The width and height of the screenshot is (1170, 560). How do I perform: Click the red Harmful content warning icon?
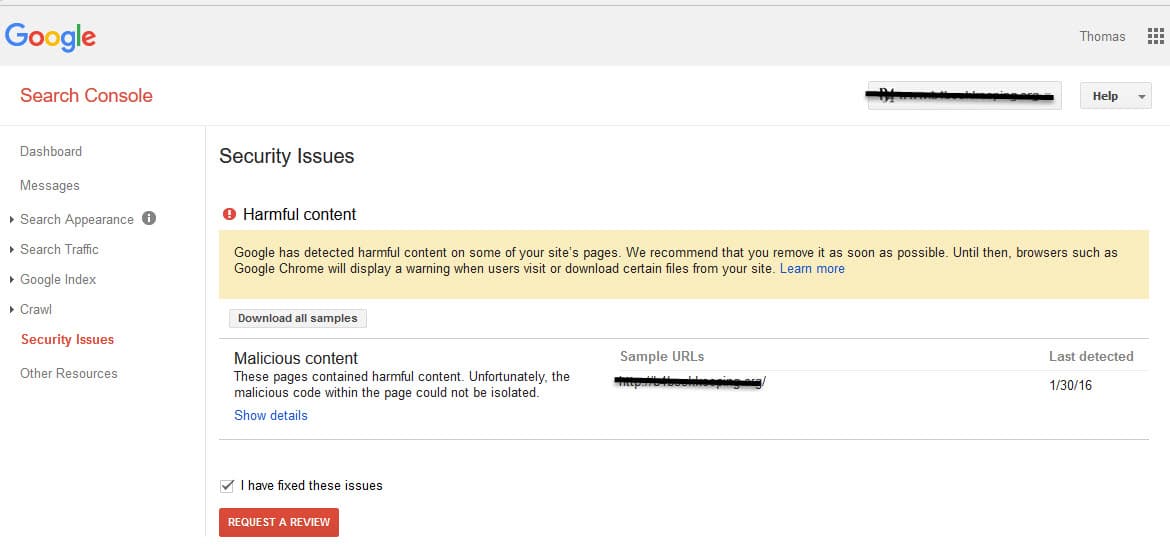[x=229, y=215]
